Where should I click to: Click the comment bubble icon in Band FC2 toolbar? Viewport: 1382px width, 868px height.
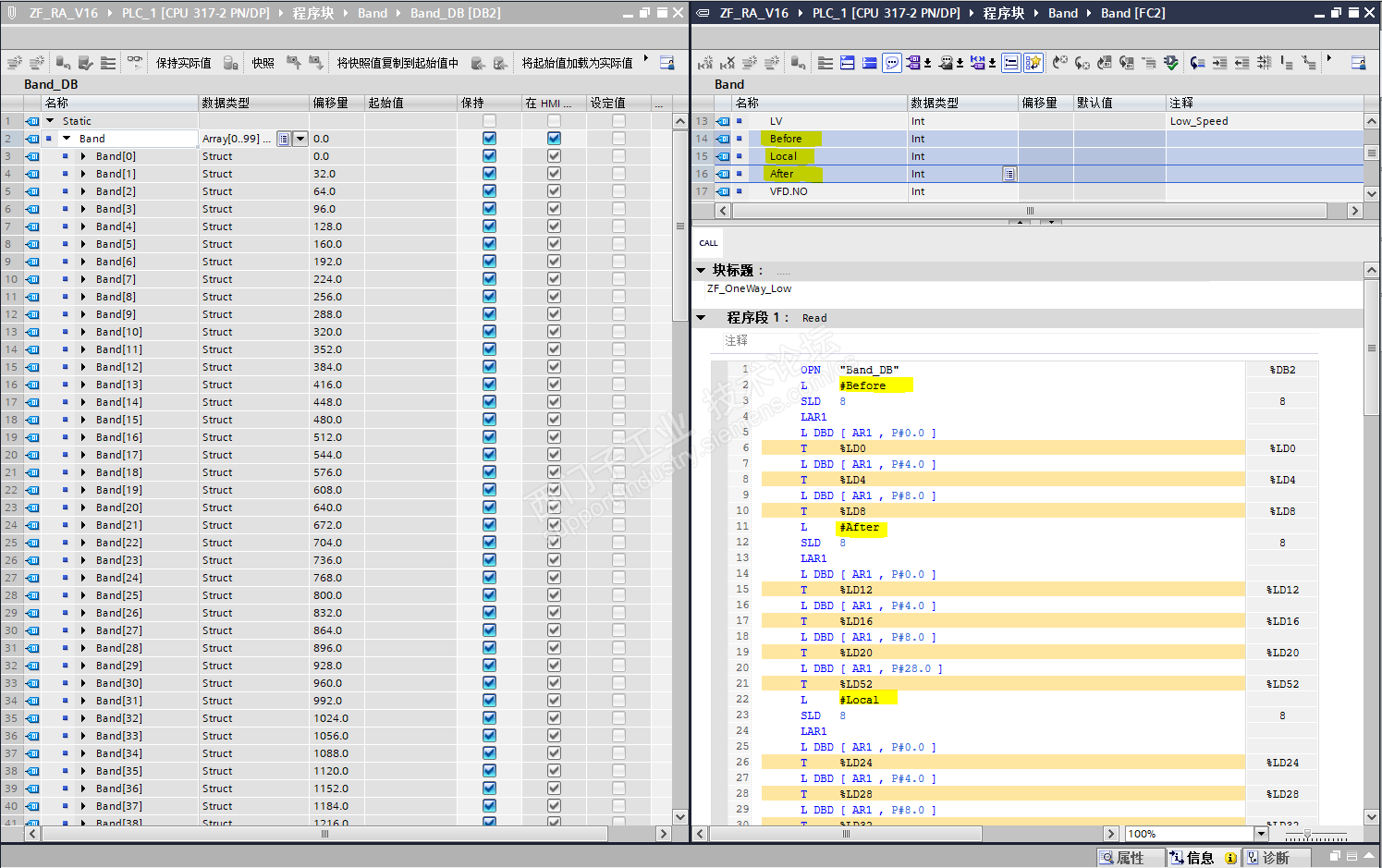pyautogui.click(x=892, y=63)
